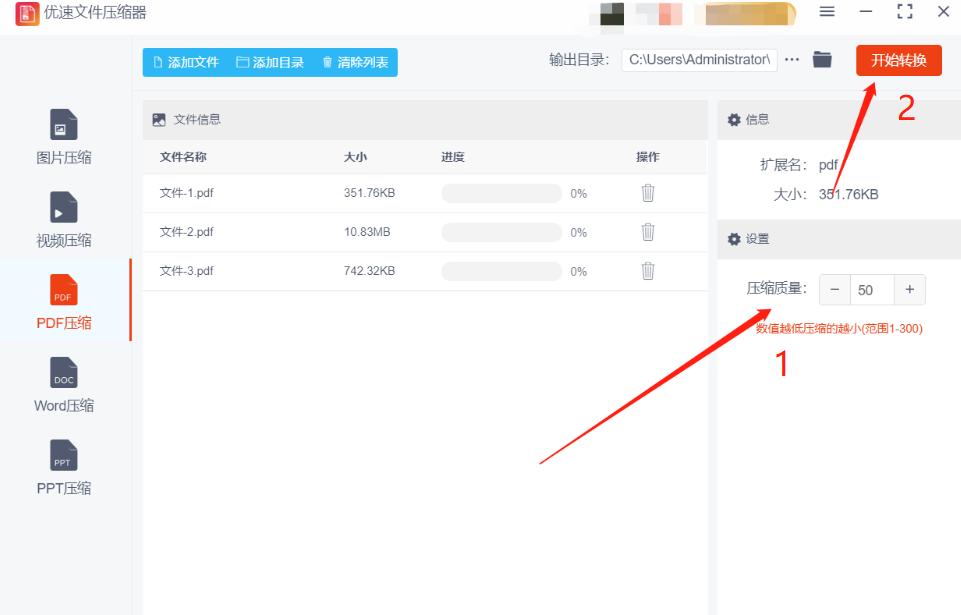The width and height of the screenshot is (961, 615).
Task: Open the output path browse '...' control
Action: point(793,60)
